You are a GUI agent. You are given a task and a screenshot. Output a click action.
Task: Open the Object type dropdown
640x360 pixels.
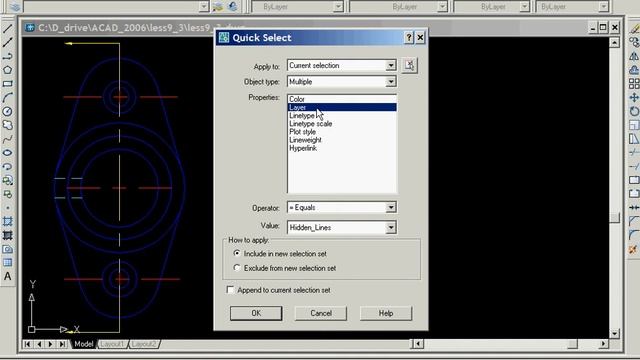[x=391, y=82]
